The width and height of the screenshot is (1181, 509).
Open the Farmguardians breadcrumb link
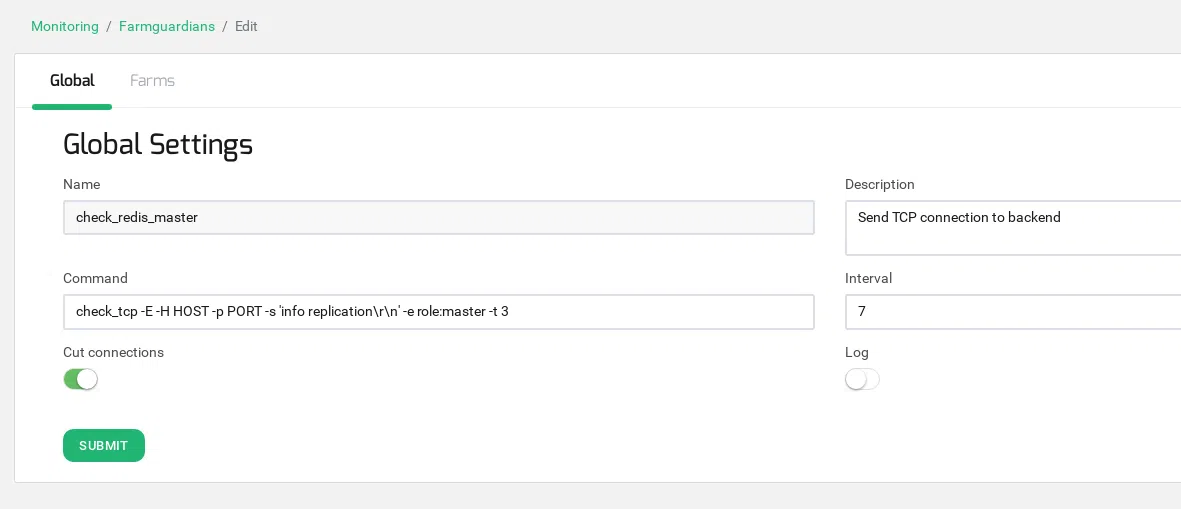[167, 26]
